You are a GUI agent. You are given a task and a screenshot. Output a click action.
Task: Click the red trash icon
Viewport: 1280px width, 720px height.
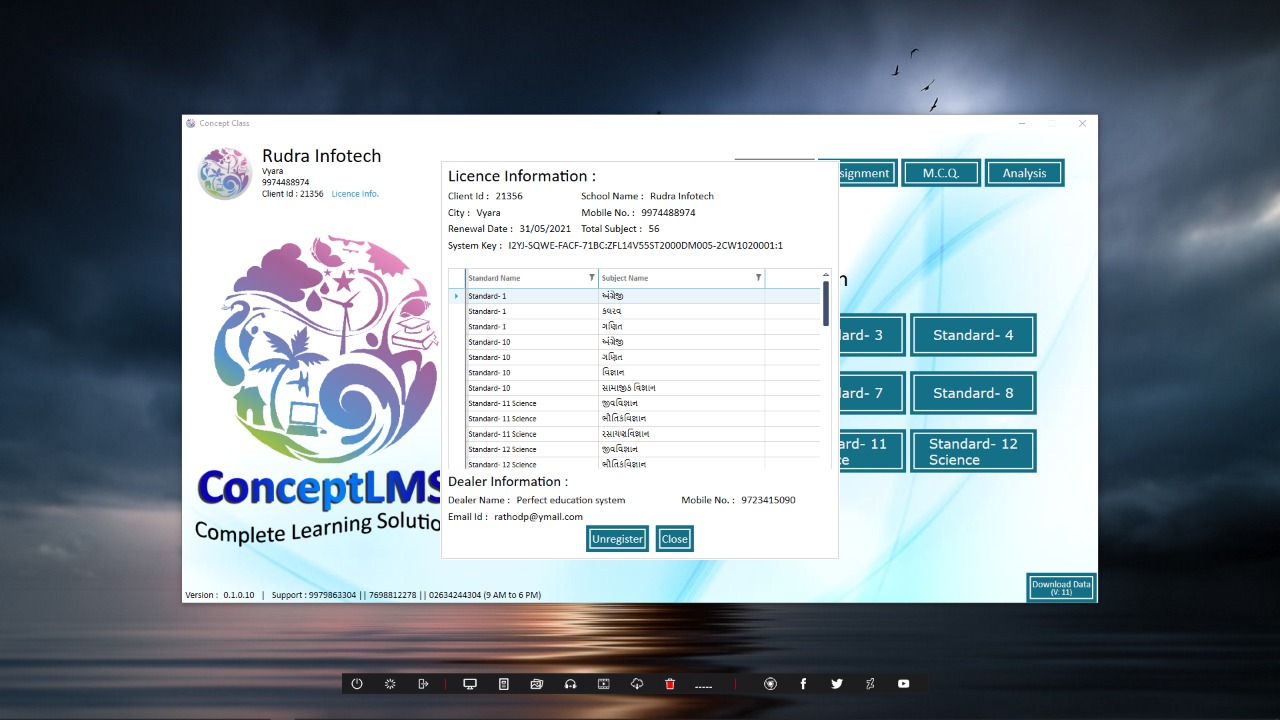670,684
